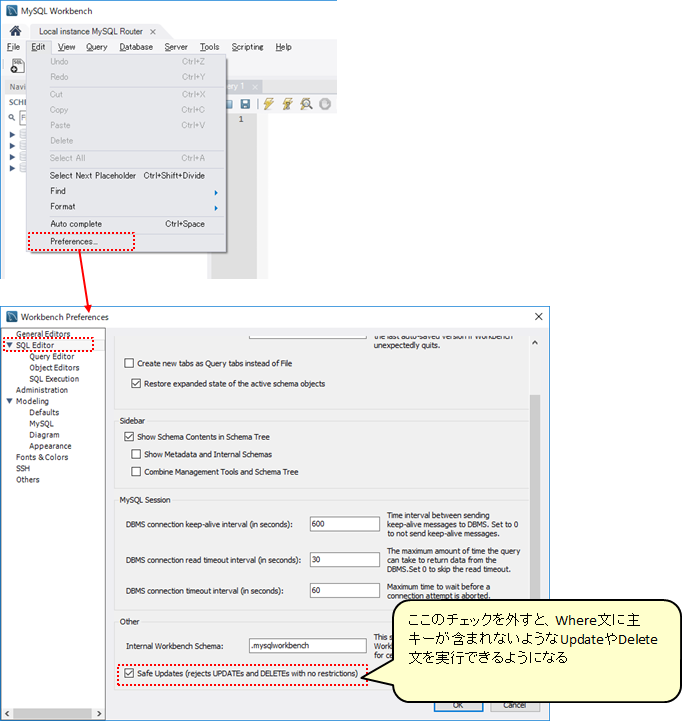This screenshot has height=721, width=682.
Task: Click preferences tree scroll left arrow
Action: 7,713
